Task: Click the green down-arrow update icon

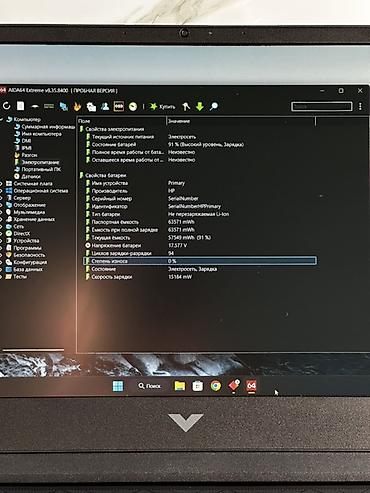Action: point(200,107)
